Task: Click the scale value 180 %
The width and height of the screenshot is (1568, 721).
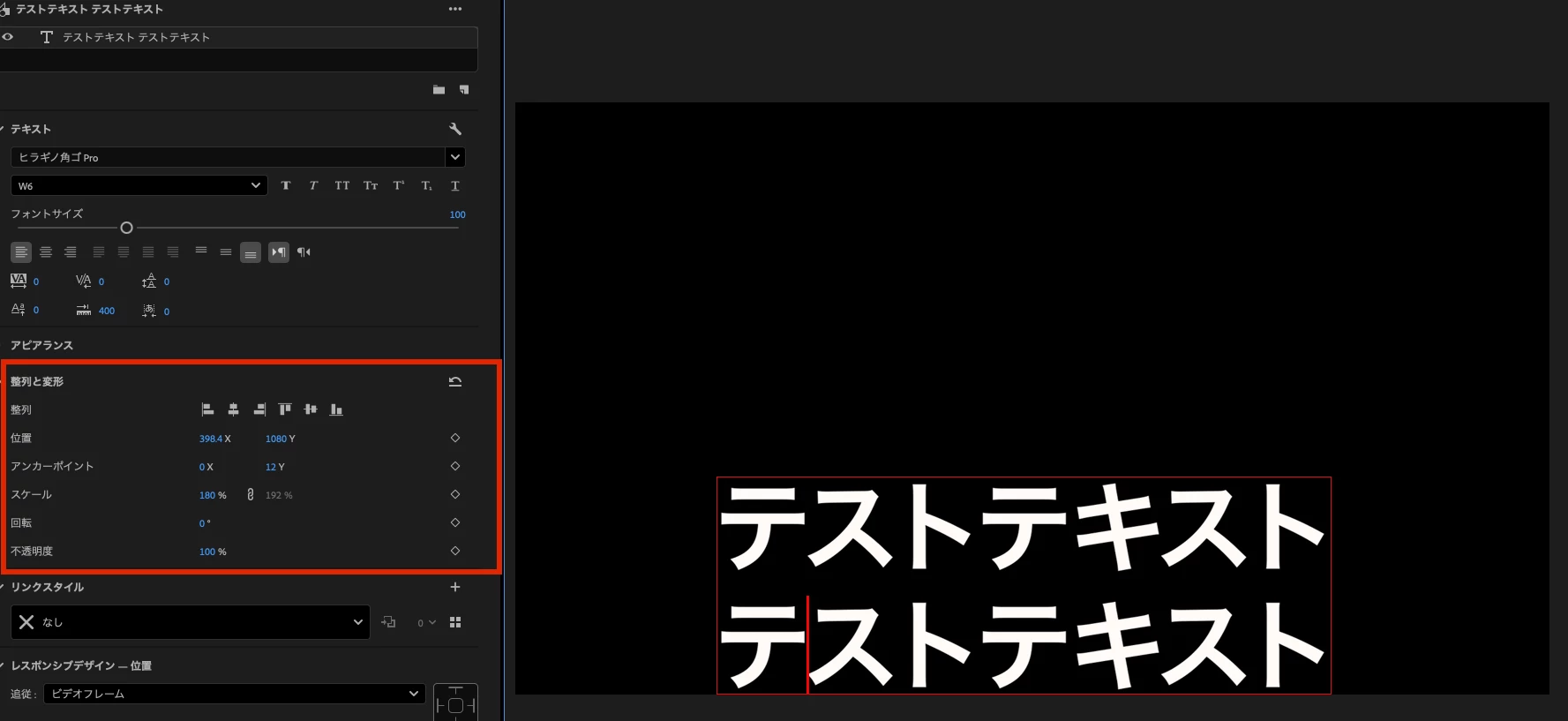Action: tap(213, 495)
